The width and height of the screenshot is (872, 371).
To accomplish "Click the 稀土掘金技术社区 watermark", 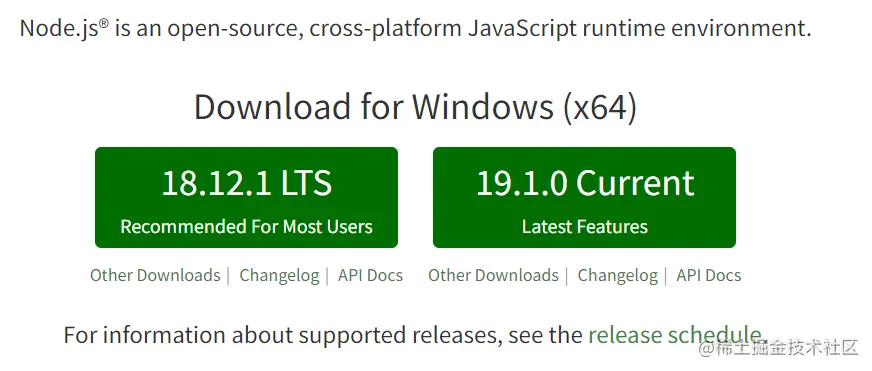I will tap(779, 349).
